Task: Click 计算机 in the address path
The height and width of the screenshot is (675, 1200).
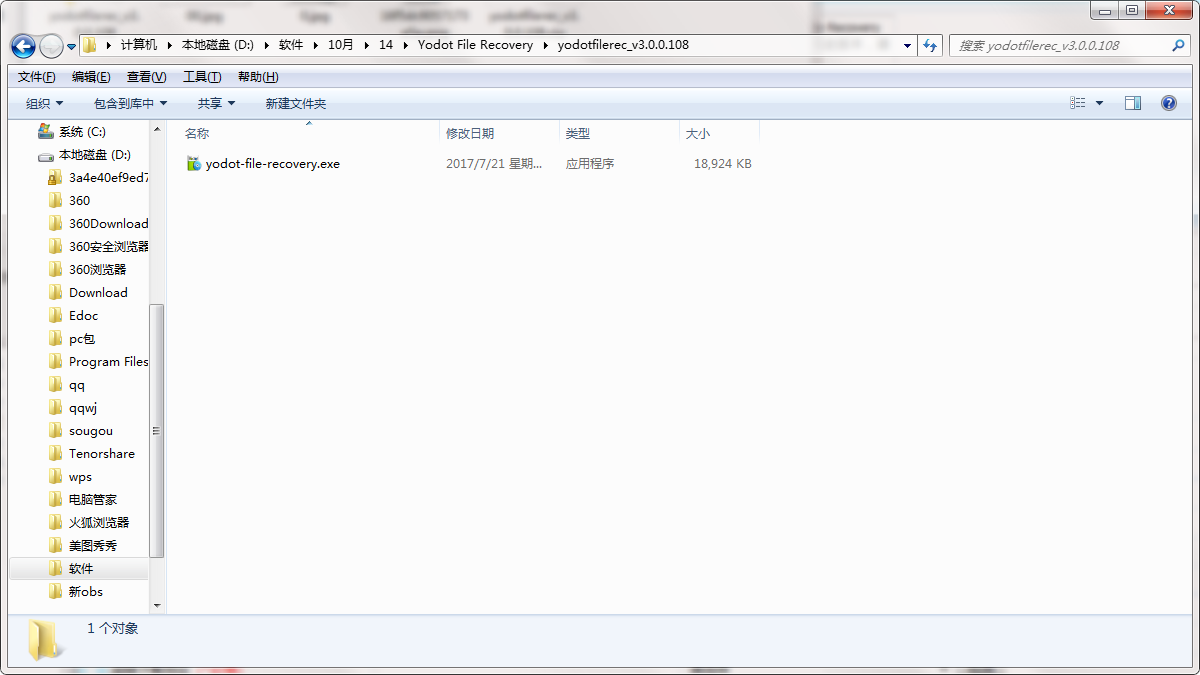Action: coord(139,45)
